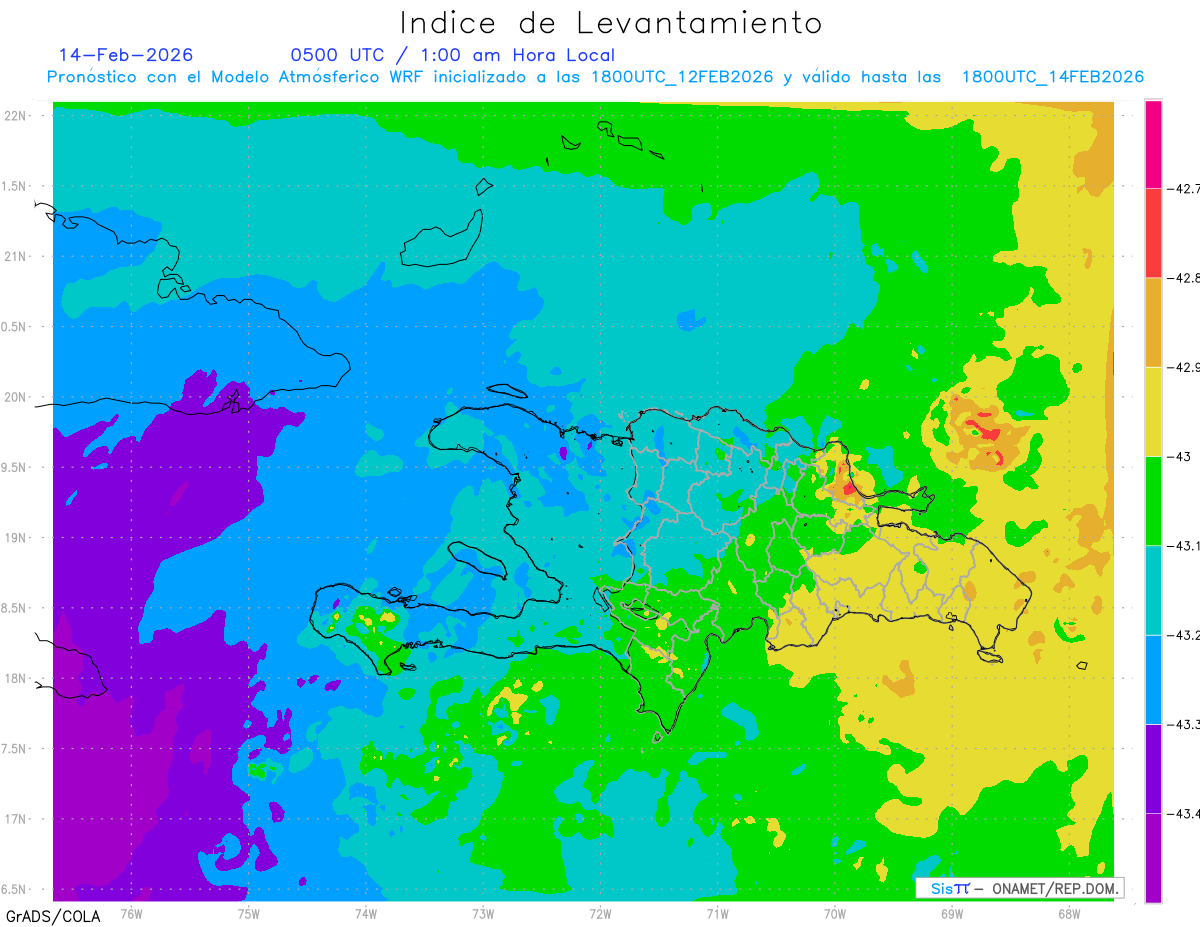Click the '73W' longitude label
Viewport: 1200px width, 927px height.
(x=483, y=914)
